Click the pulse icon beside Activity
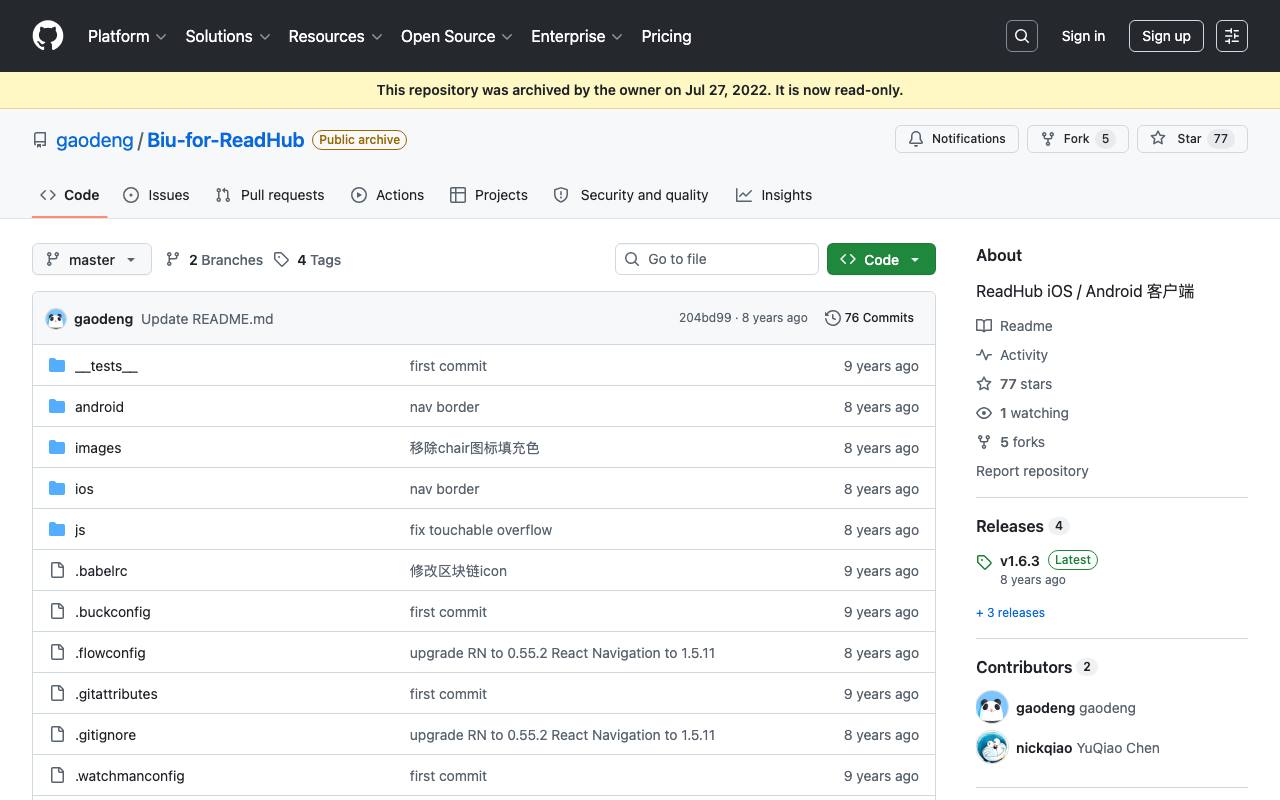 (984, 355)
